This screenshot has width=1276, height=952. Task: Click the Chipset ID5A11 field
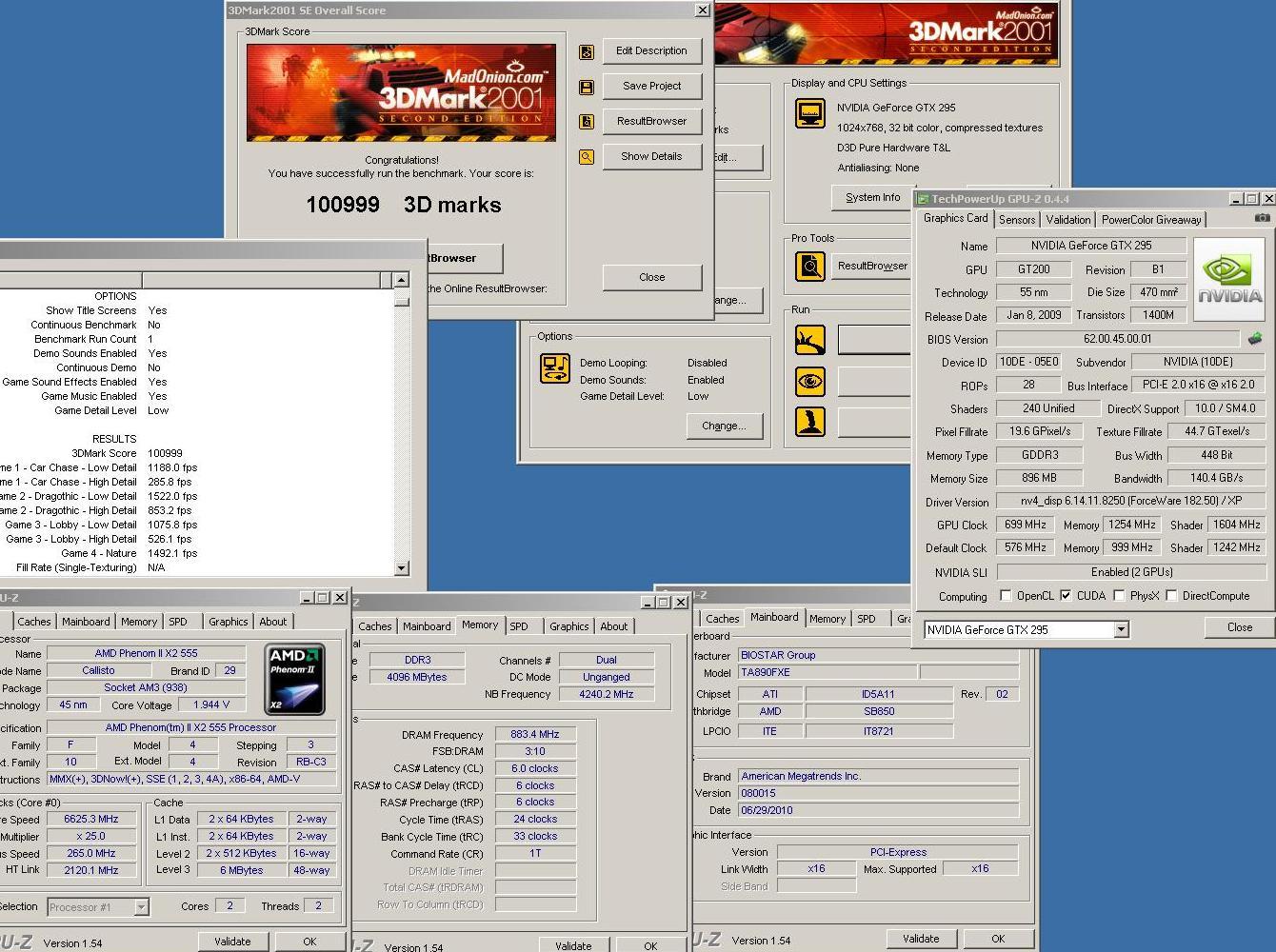(878, 695)
